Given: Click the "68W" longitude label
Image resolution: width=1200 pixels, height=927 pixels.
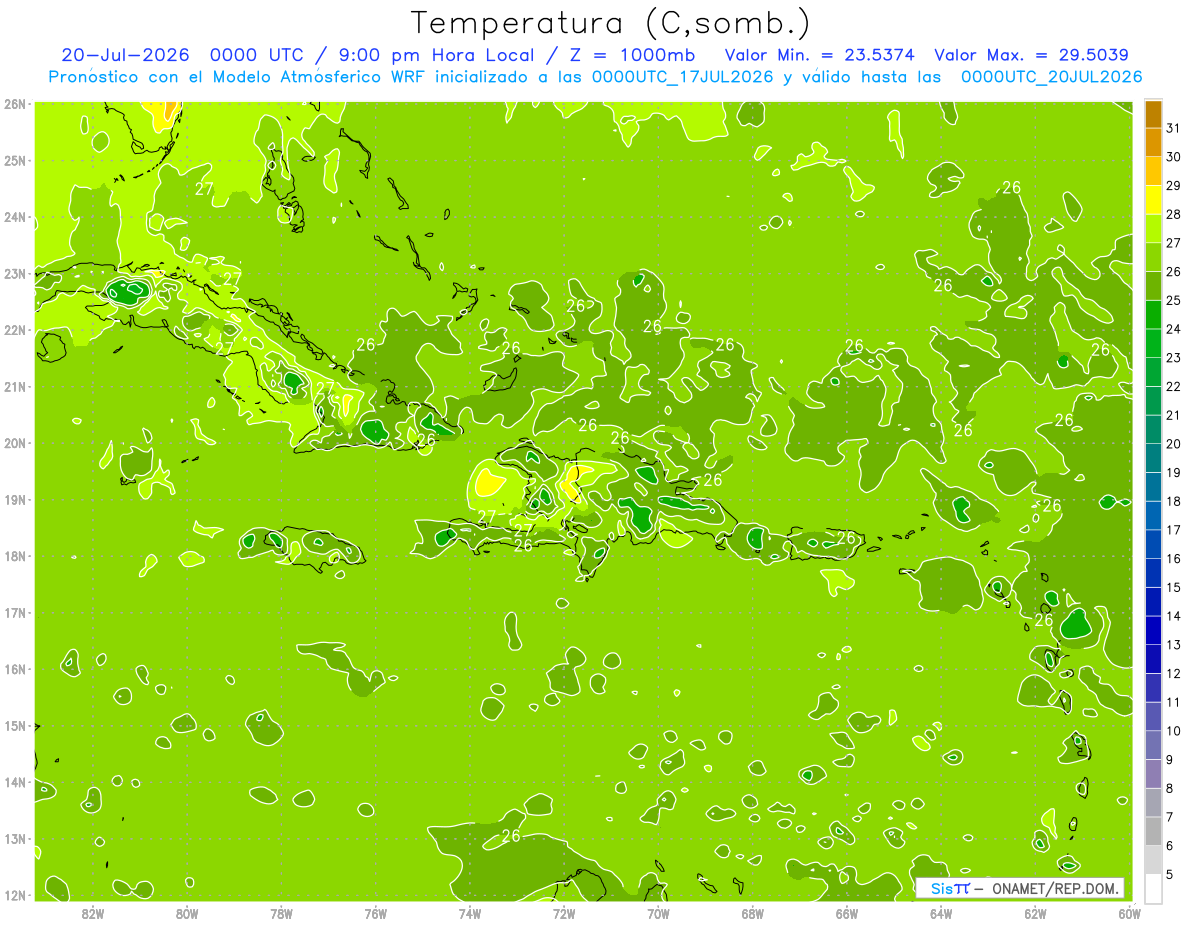Looking at the screenshot, I should pyautogui.click(x=753, y=913).
